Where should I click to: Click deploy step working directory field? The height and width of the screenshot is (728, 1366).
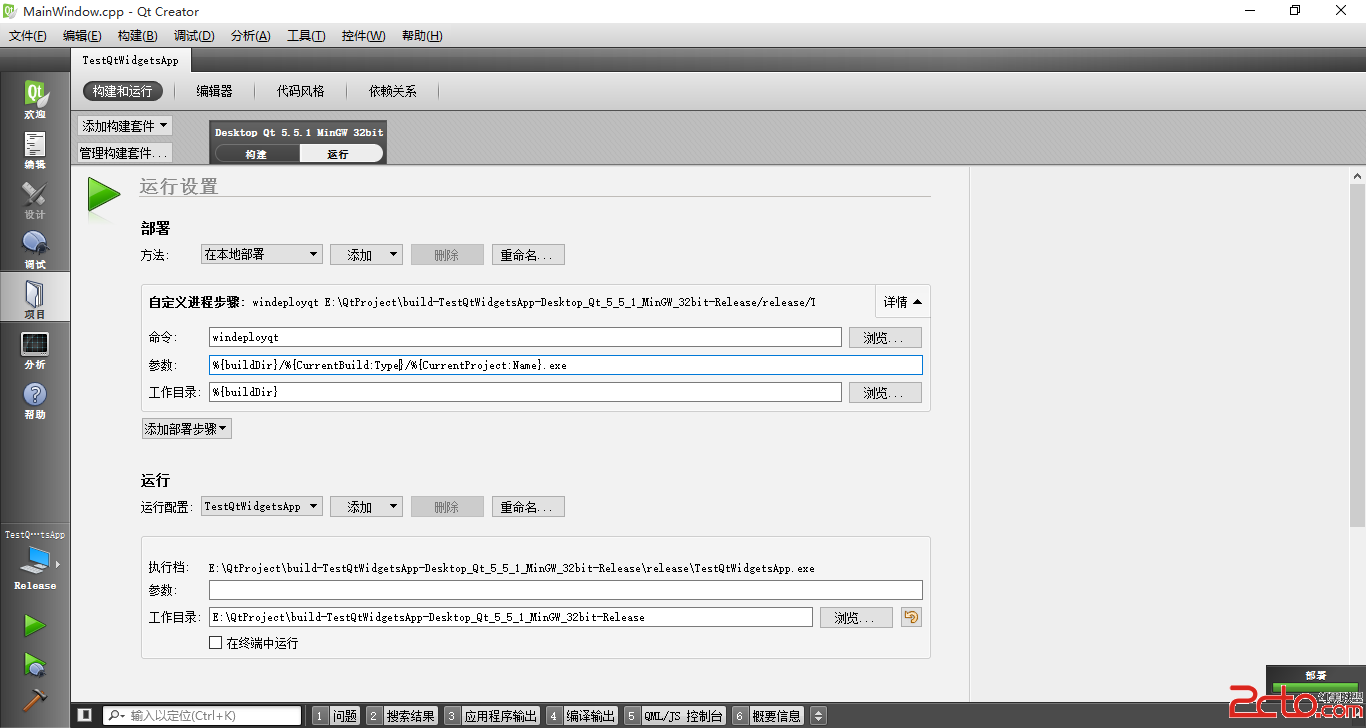coord(525,393)
